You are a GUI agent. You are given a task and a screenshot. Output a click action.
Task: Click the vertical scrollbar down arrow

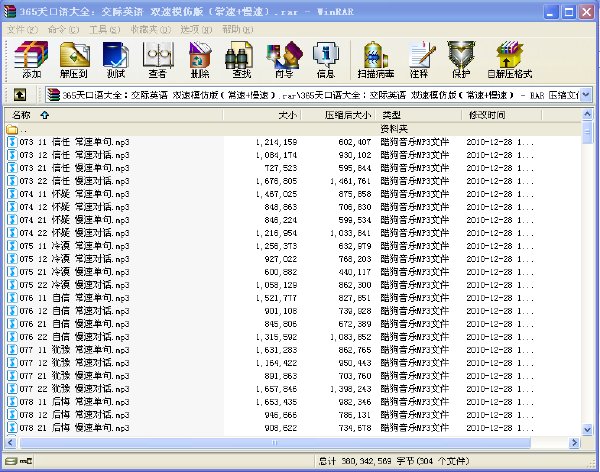[x=587, y=430]
